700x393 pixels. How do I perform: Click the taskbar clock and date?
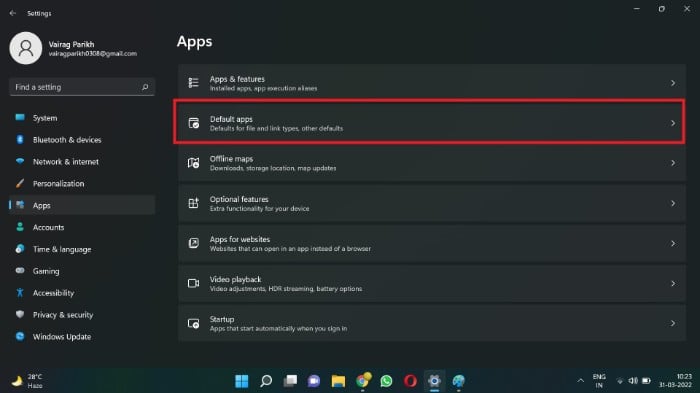pyautogui.click(x=675, y=380)
